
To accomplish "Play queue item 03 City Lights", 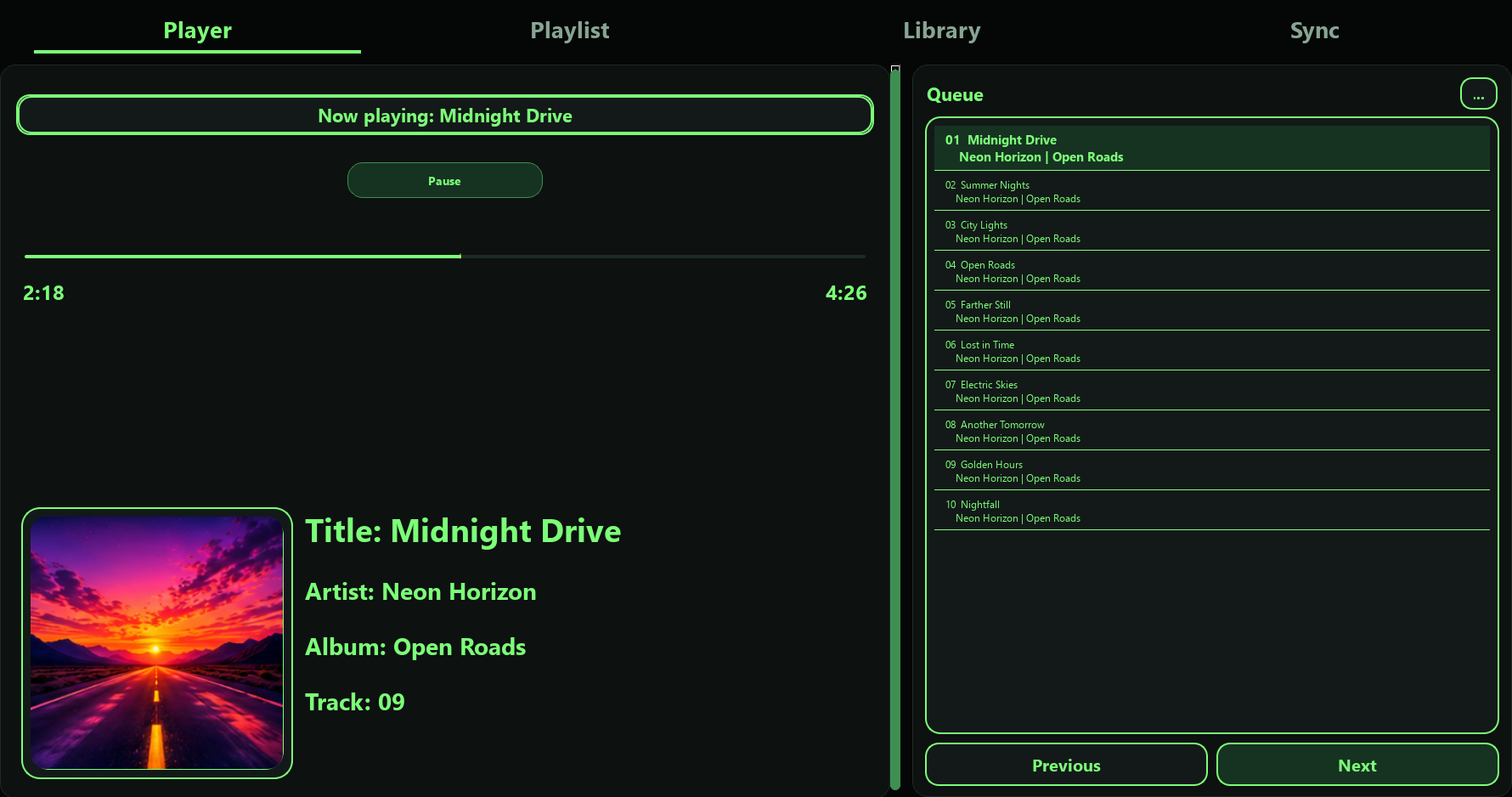I will (x=1211, y=231).
